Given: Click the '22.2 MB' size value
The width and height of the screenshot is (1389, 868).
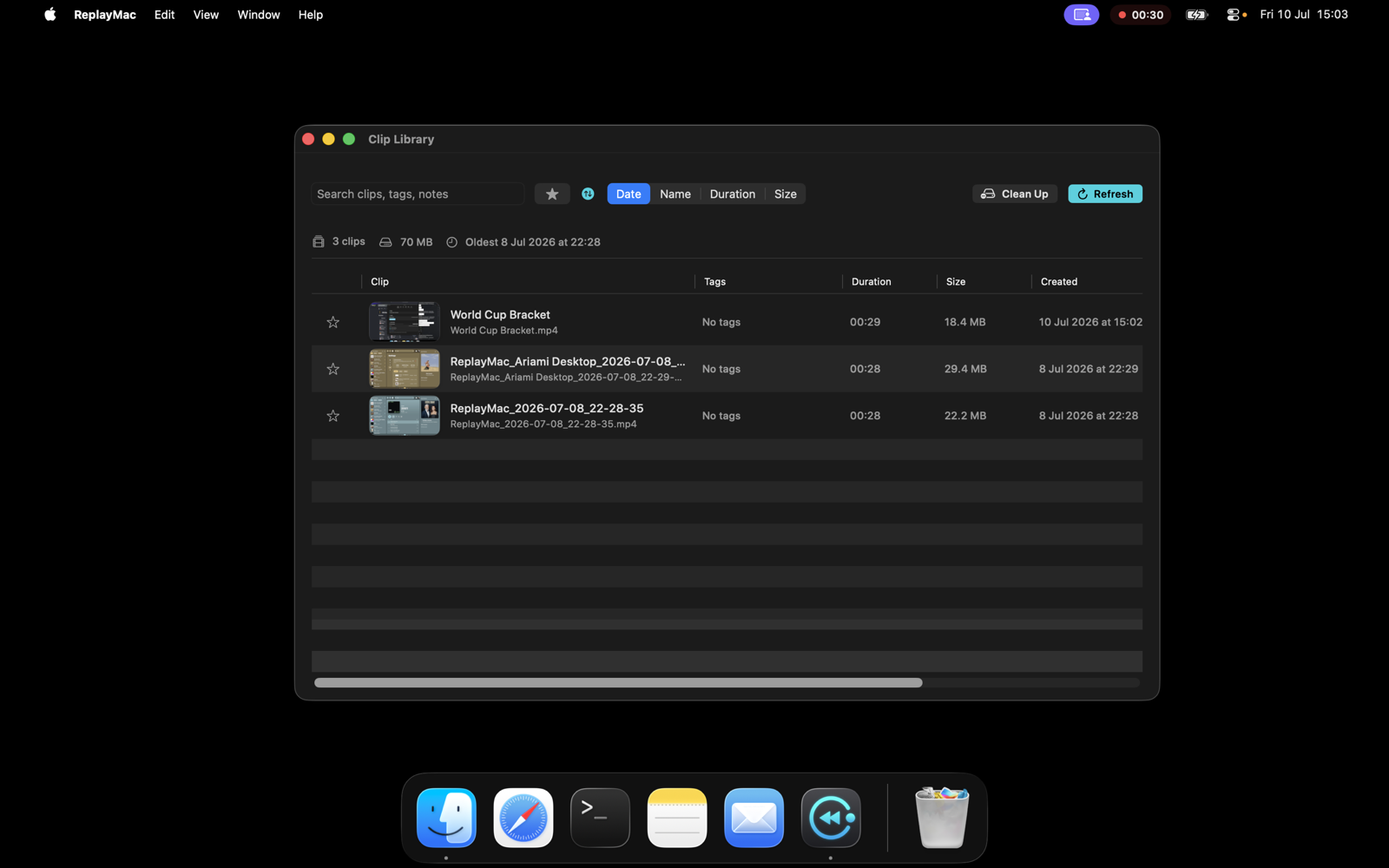Looking at the screenshot, I should pyautogui.click(x=965, y=416).
